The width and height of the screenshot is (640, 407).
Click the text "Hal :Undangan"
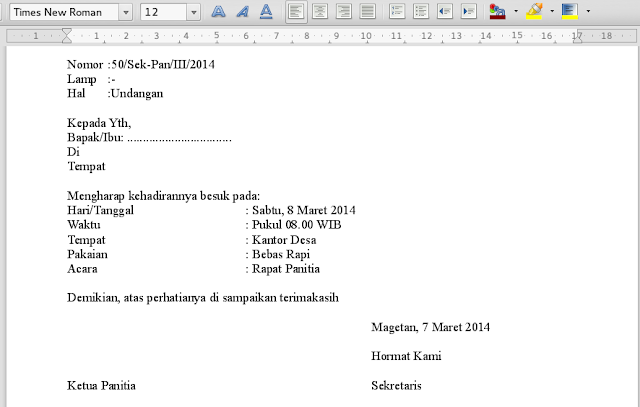click(115, 93)
